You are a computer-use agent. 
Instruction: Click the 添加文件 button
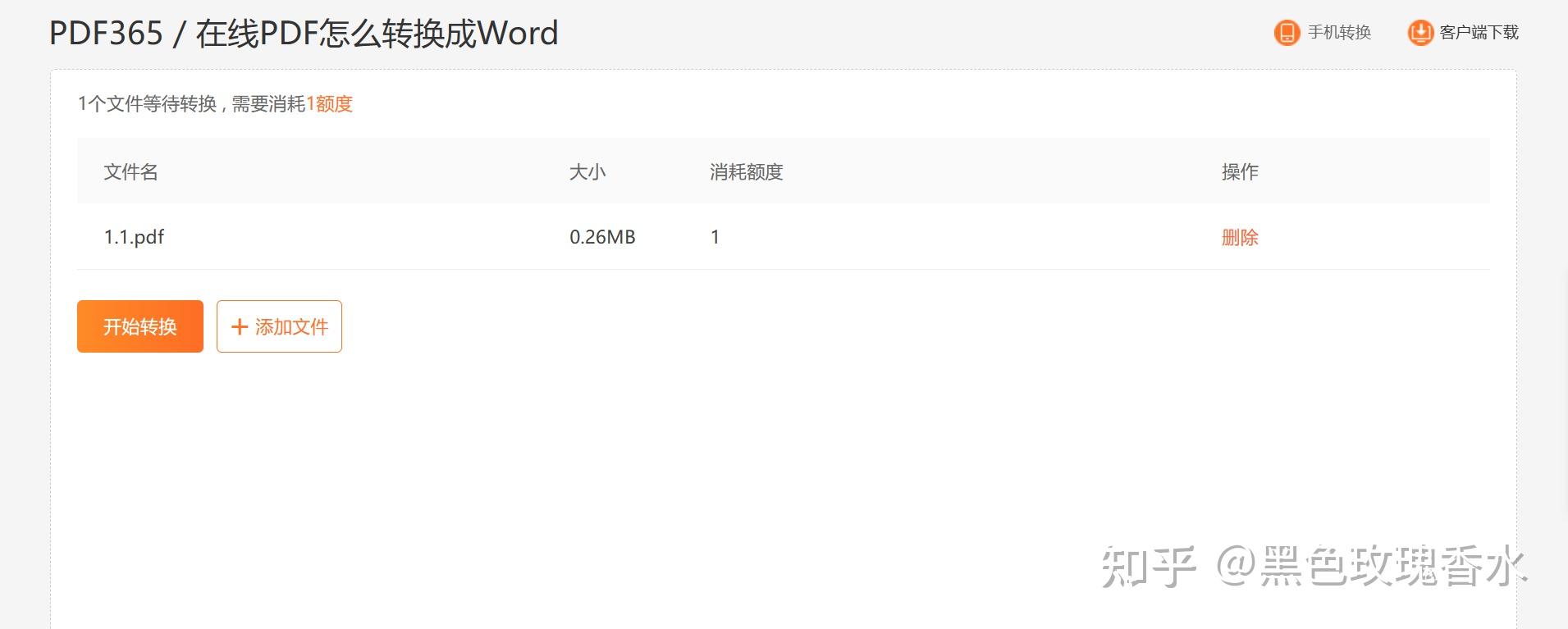coord(279,326)
